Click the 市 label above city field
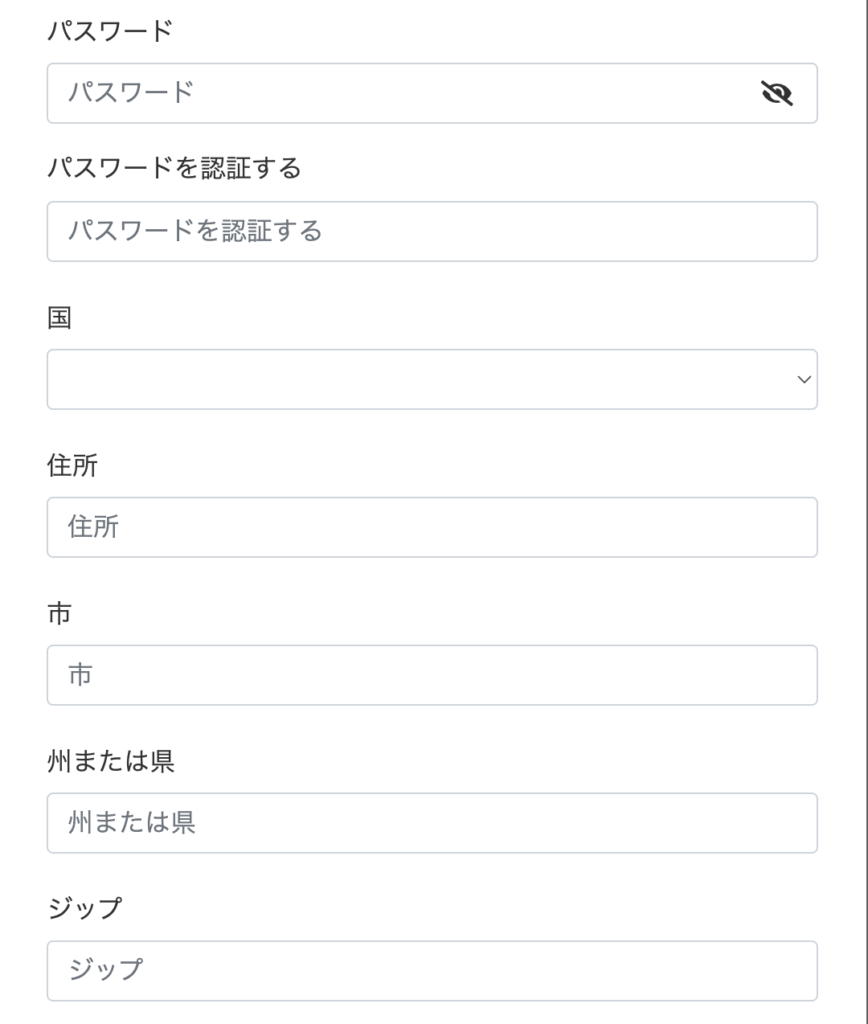The width and height of the screenshot is (868, 1024). coord(58,613)
